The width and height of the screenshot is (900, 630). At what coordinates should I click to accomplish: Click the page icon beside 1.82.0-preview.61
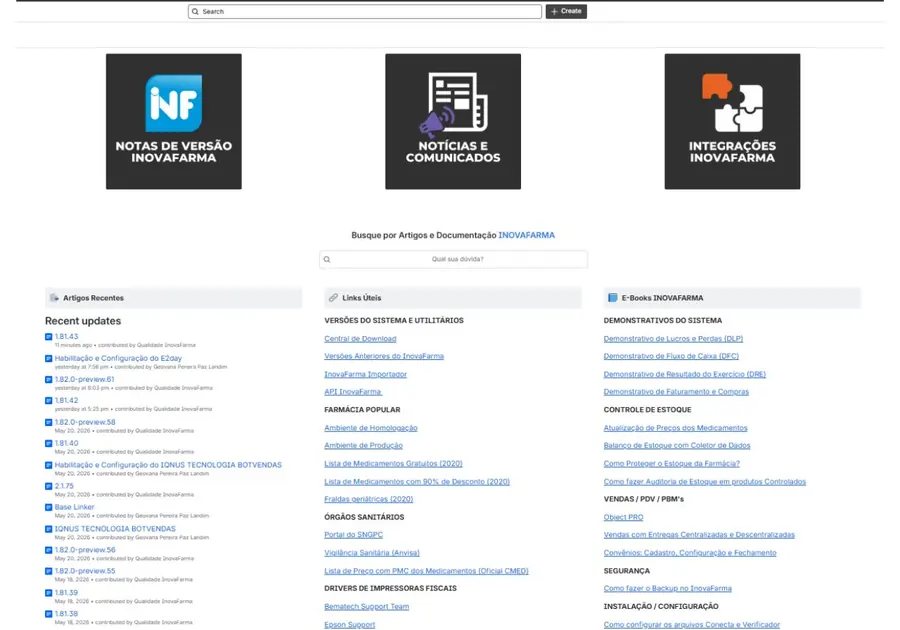[49, 380]
